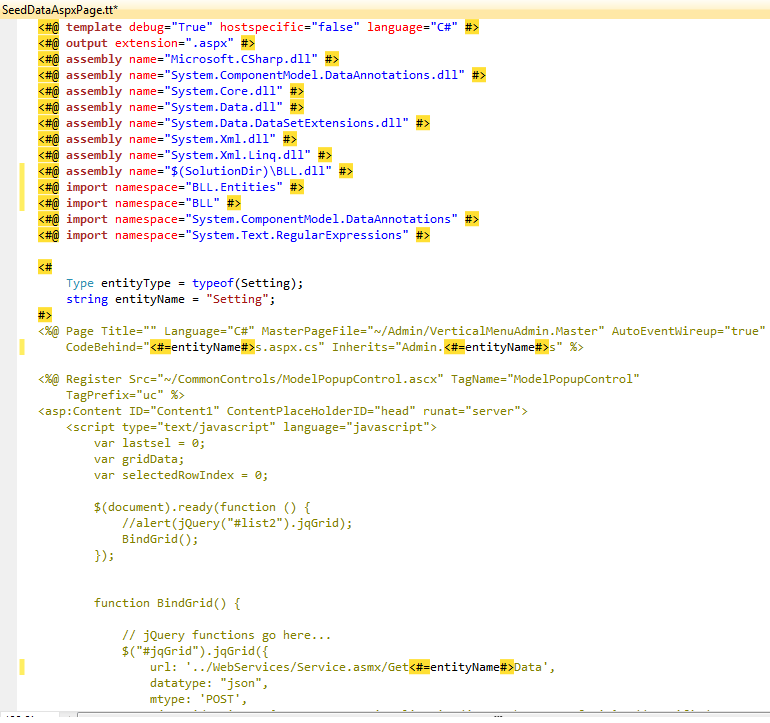Select the SeedDataAspxPage.tt document tab
Screen dimensions: 770x723
pos(59,8)
